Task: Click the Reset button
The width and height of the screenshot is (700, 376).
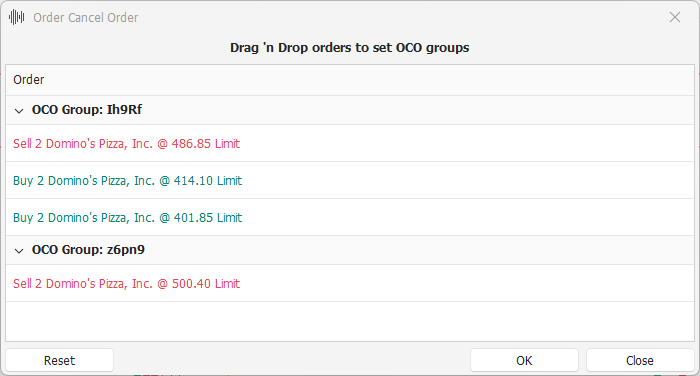Action: [59, 360]
